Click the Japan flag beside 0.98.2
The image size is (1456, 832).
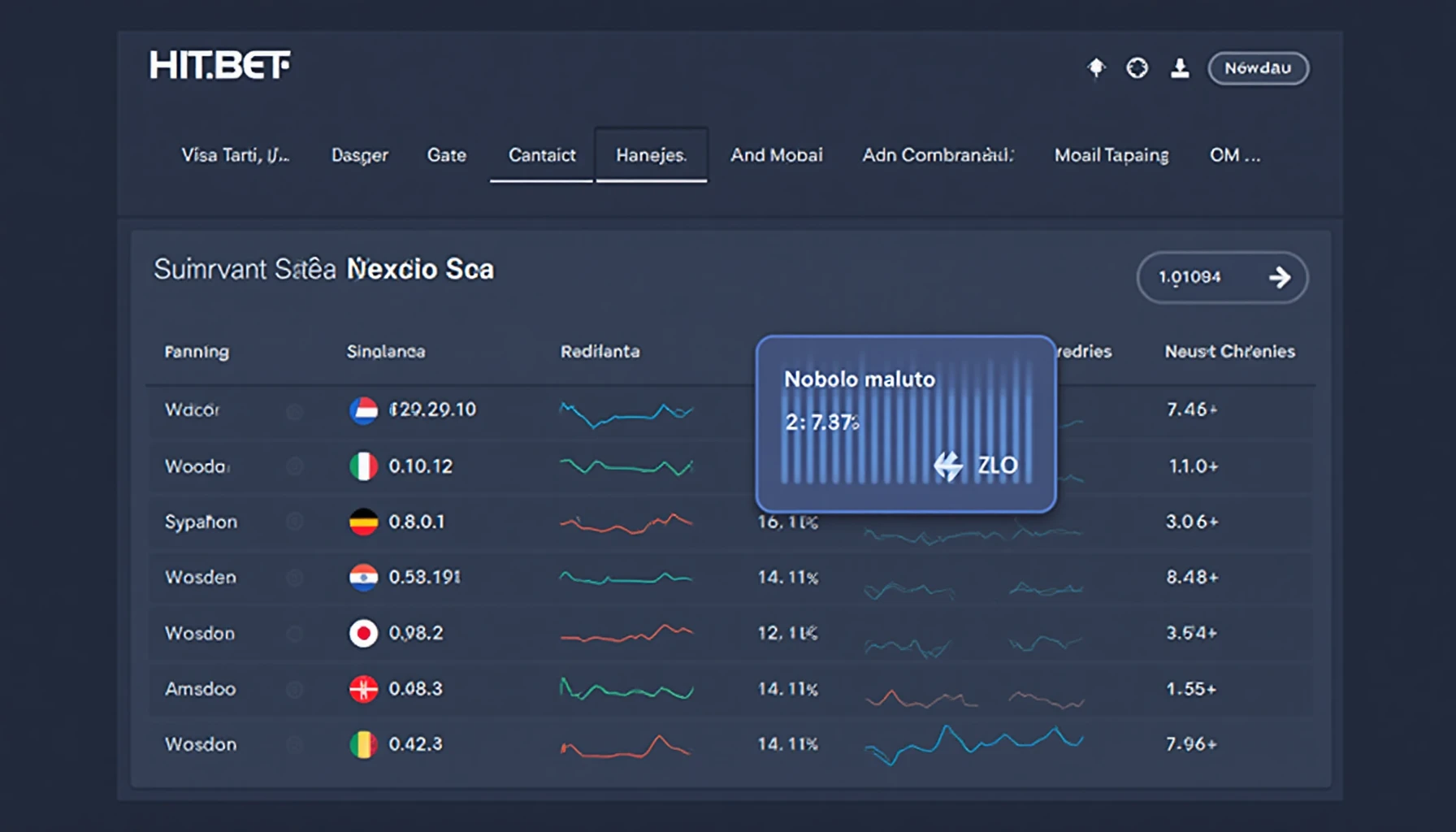(x=363, y=633)
